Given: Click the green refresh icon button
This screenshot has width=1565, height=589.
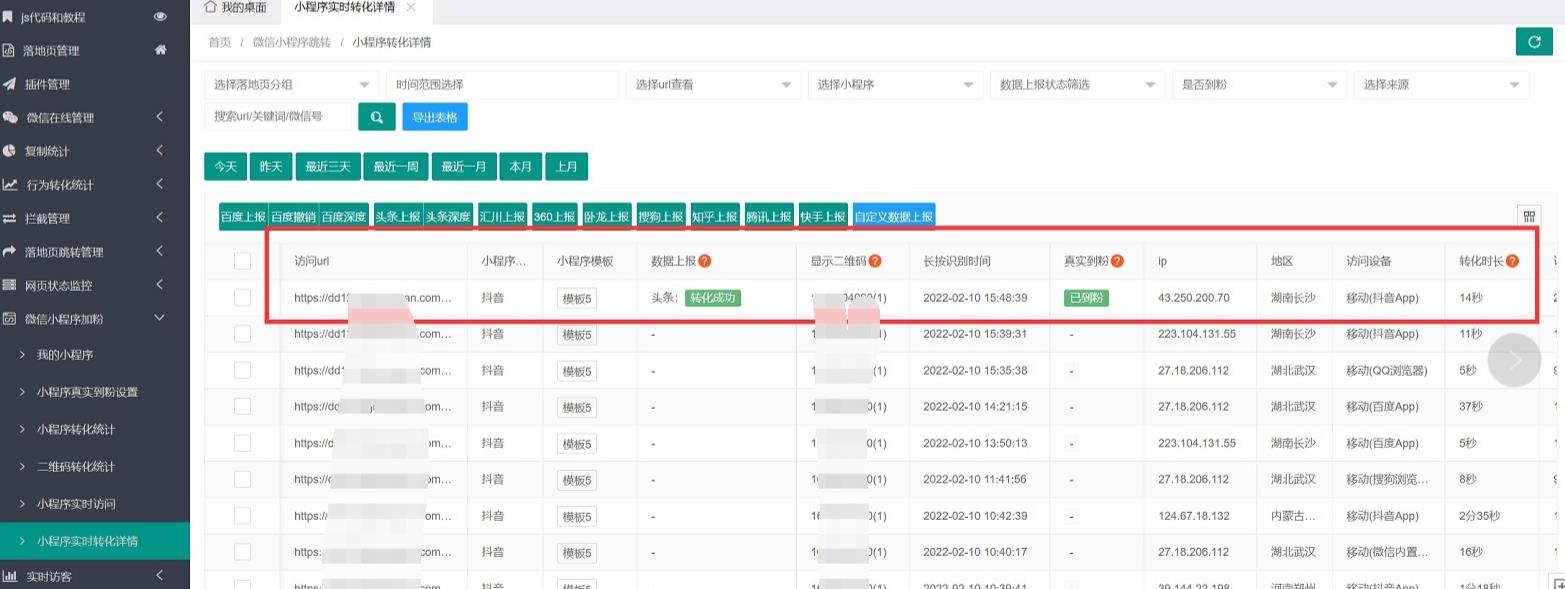Looking at the screenshot, I should tap(1534, 42).
